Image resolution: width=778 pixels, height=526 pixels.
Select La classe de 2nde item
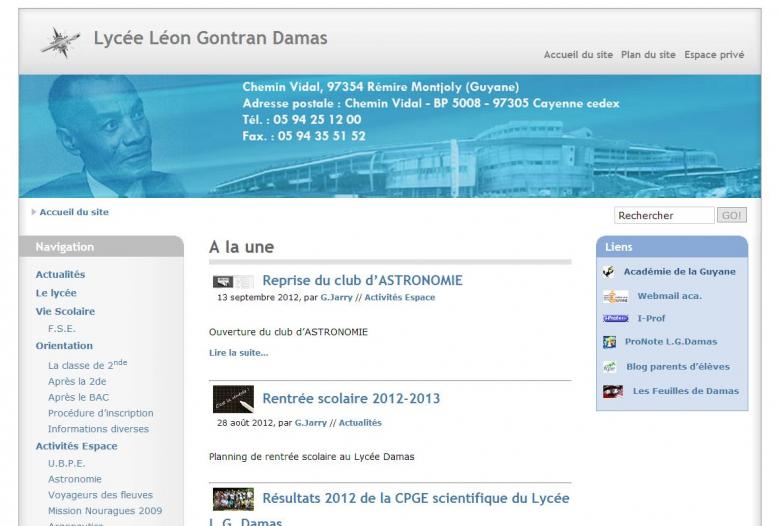87,365
